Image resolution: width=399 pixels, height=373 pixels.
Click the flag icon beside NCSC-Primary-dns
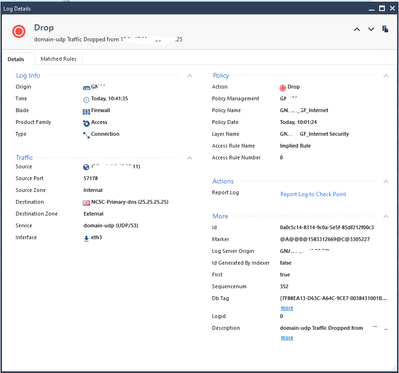86,203
